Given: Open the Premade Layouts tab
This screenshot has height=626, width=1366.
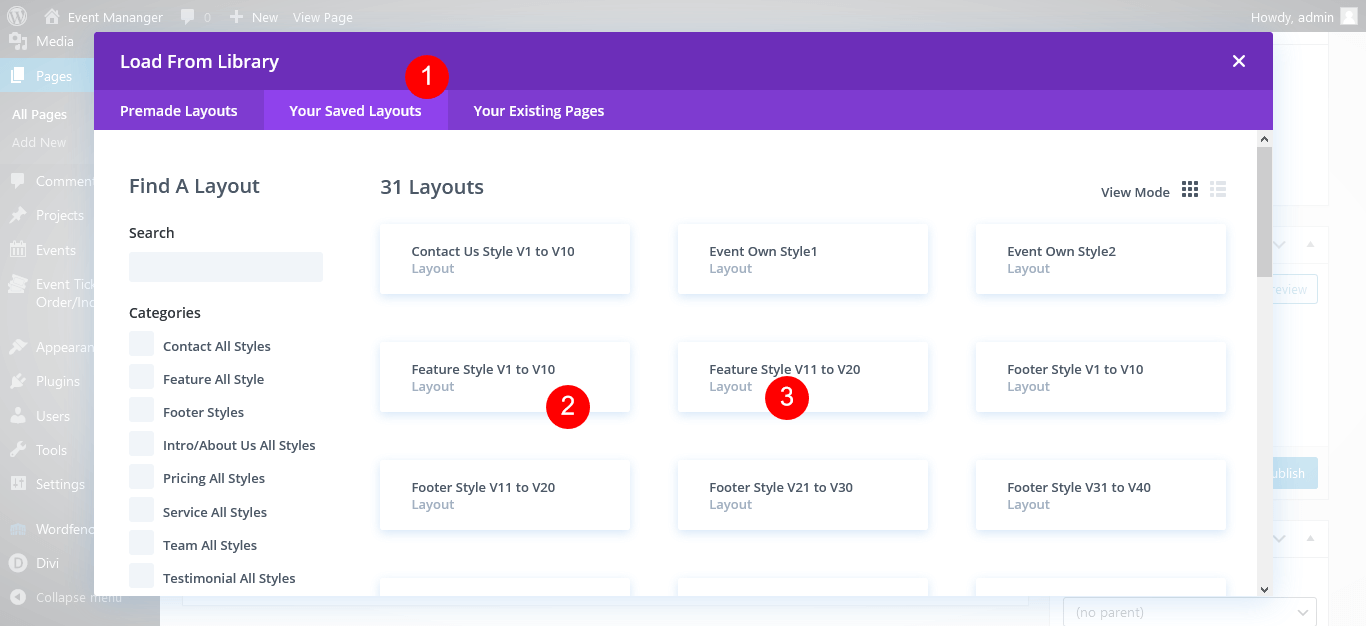Looking at the screenshot, I should pos(179,110).
